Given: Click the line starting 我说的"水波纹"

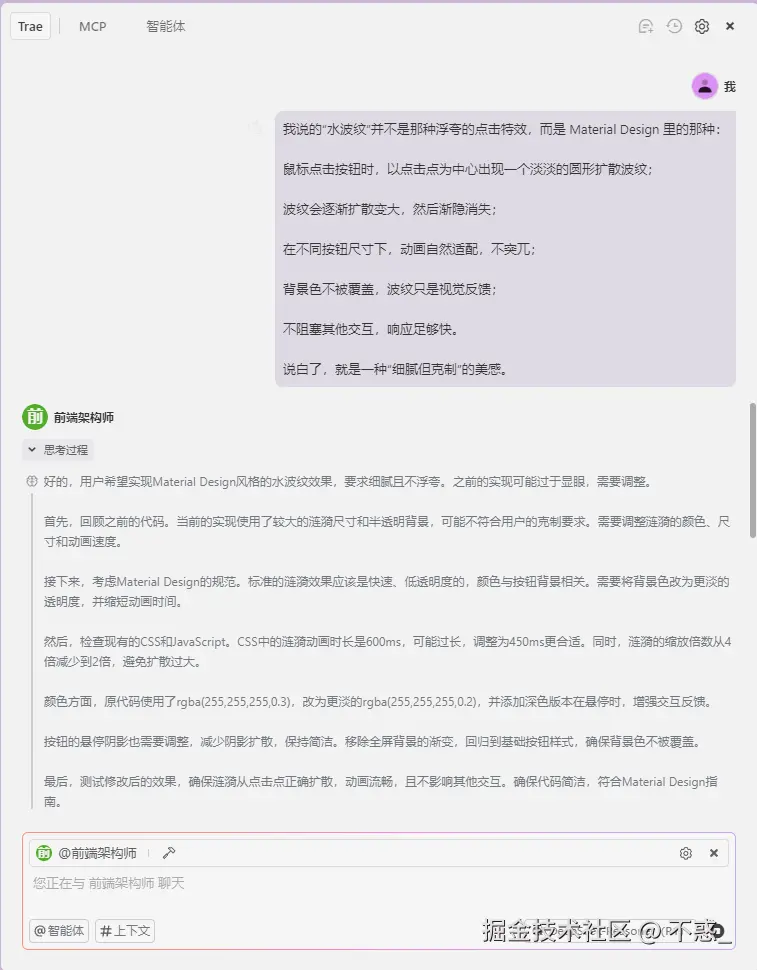Looking at the screenshot, I should tap(502, 129).
